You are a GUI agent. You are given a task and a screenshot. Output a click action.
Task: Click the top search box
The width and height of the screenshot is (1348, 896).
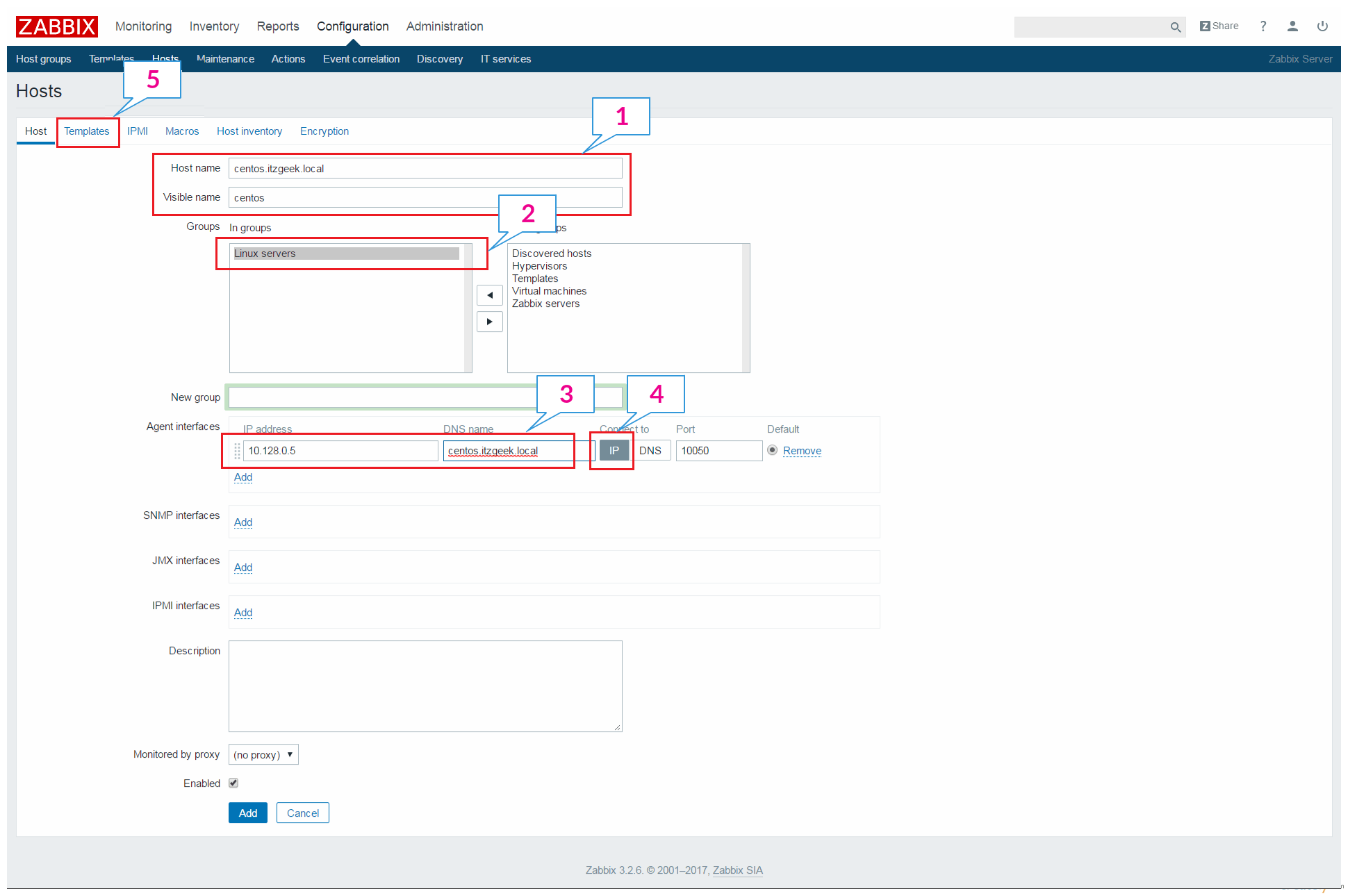tap(1091, 27)
